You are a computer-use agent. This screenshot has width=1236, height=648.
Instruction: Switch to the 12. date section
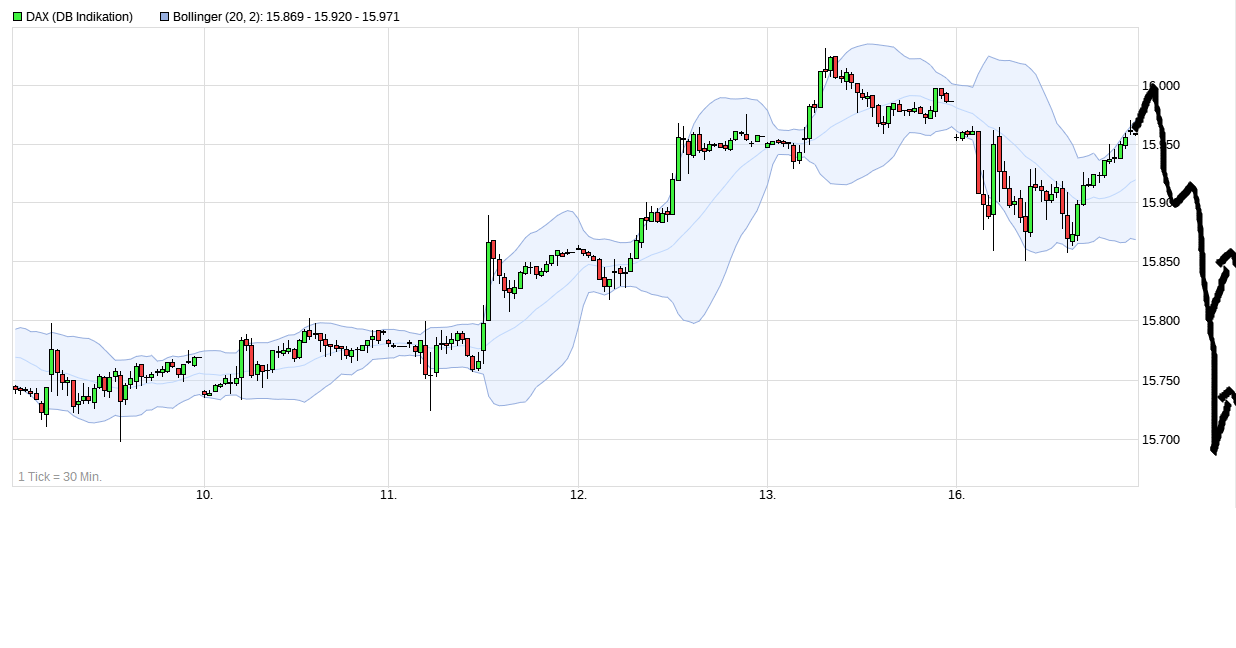click(579, 494)
